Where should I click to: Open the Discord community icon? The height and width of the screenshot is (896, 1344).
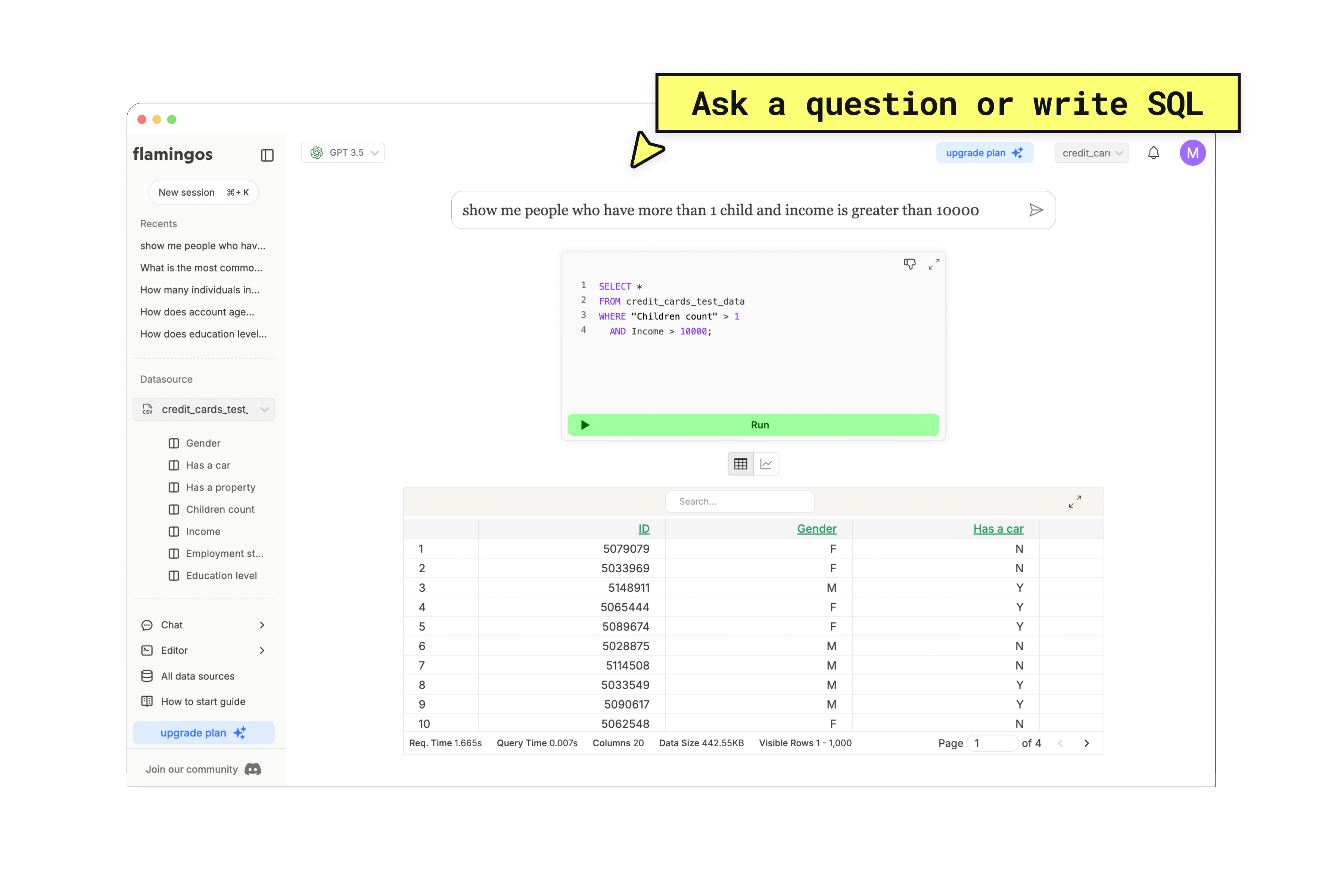253,769
